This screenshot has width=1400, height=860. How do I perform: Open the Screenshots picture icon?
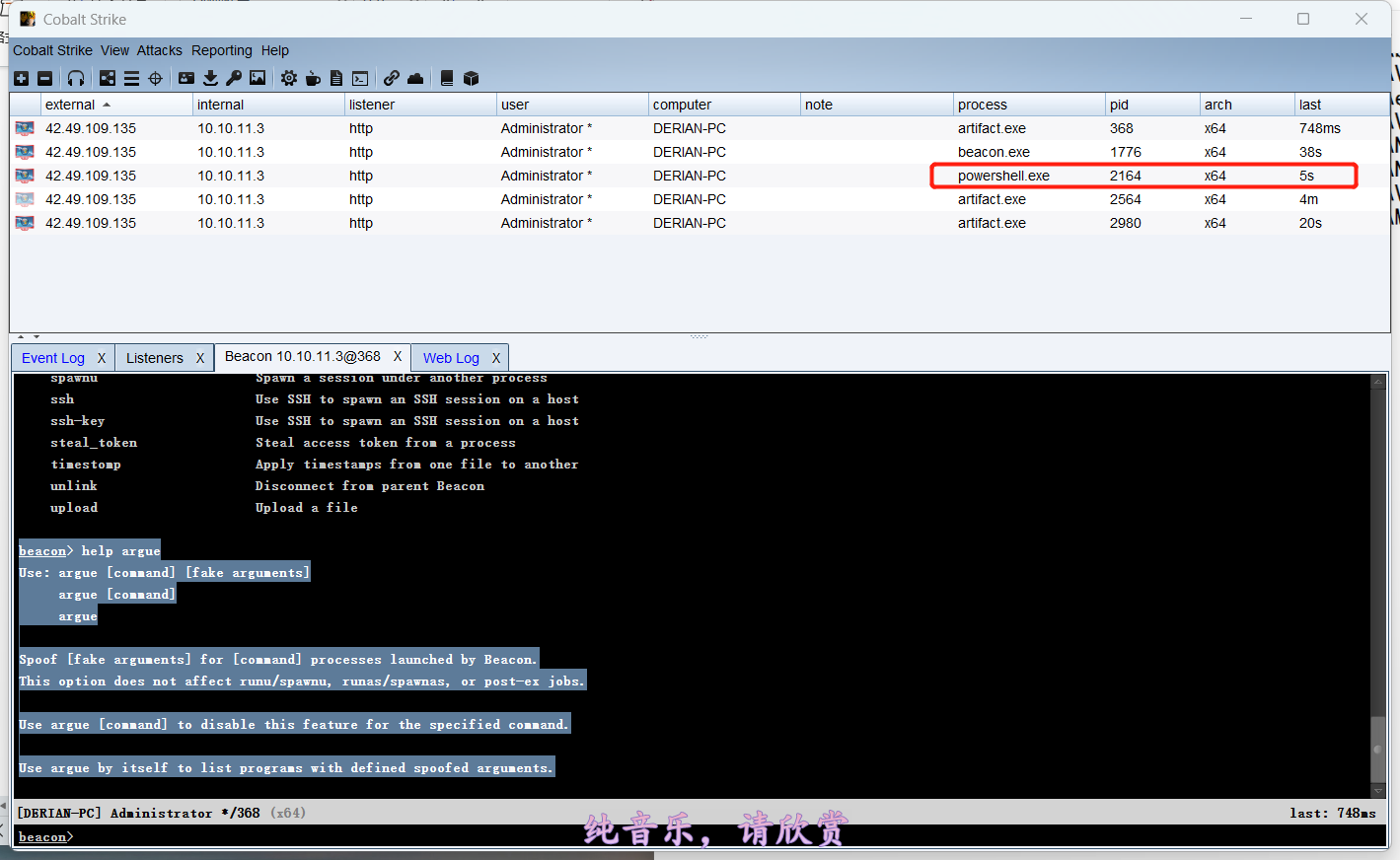click(258, 78)
